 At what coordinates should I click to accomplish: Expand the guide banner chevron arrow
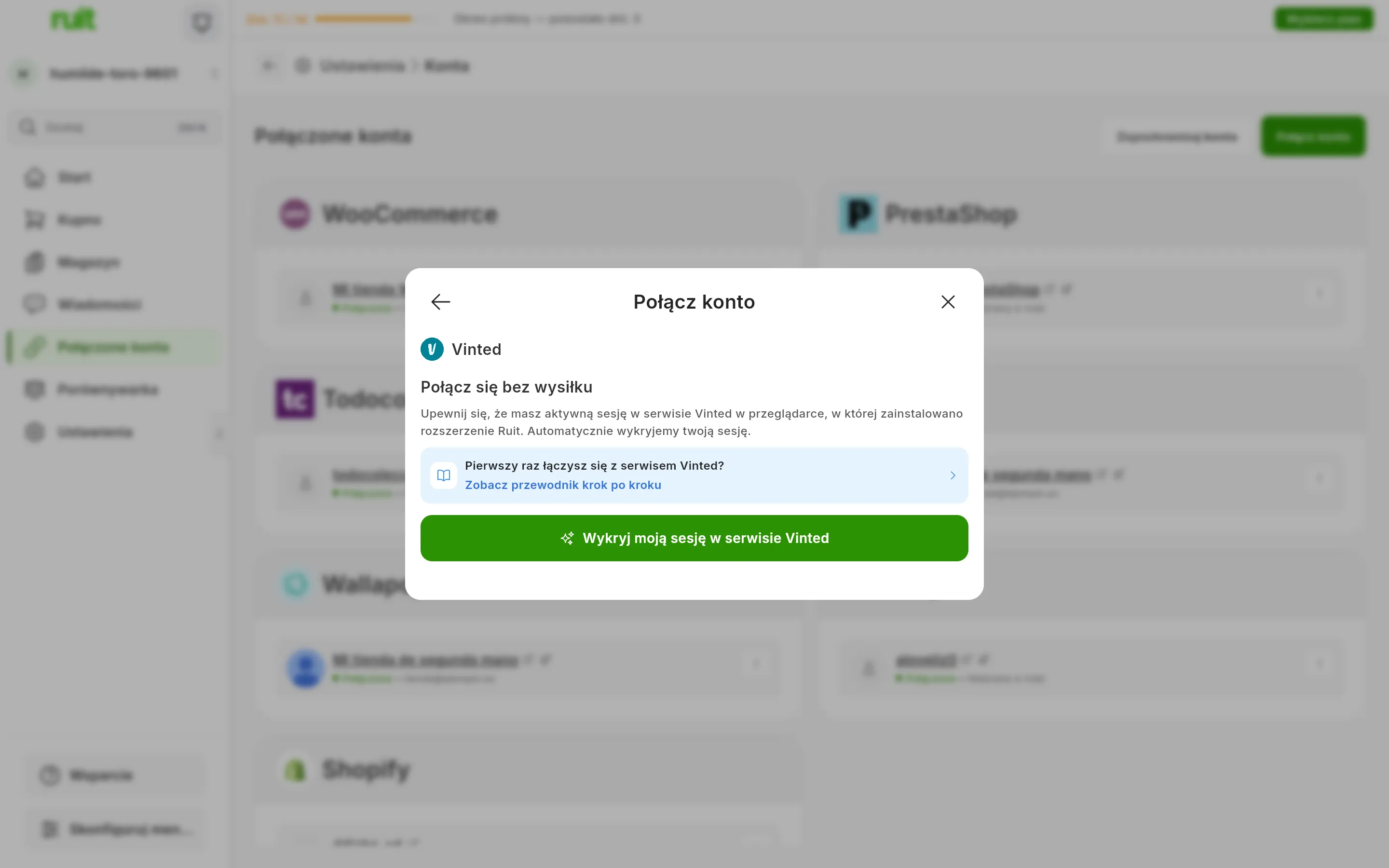point(953,475)
